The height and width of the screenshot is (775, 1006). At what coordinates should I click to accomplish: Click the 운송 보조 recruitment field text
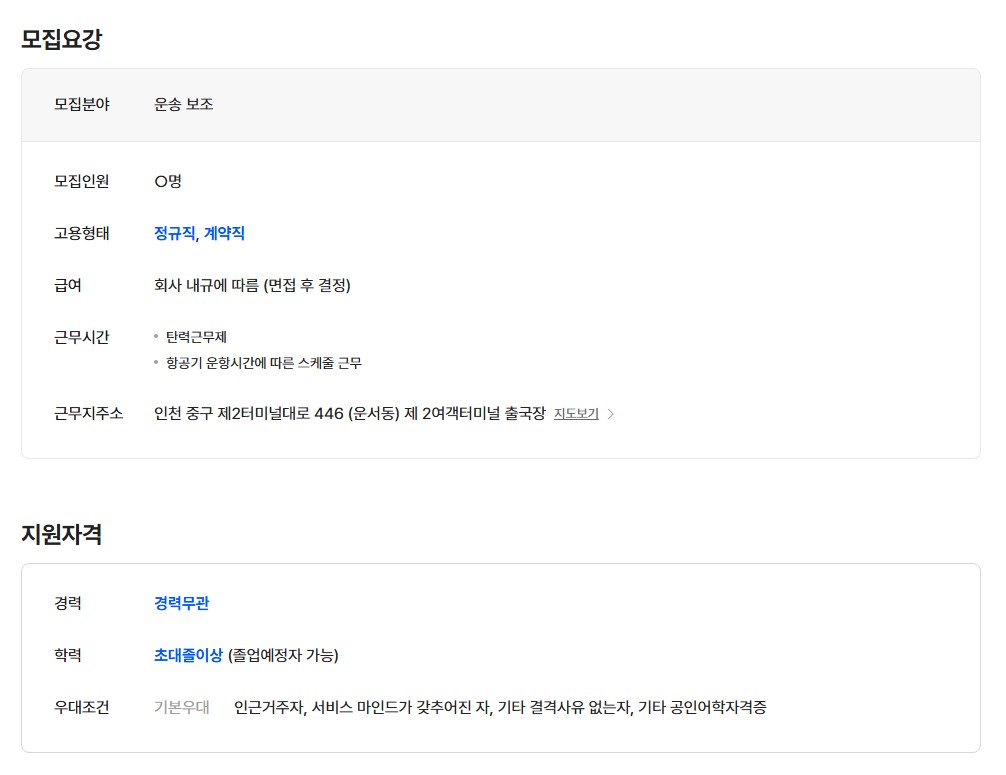(x=183, y=104)
